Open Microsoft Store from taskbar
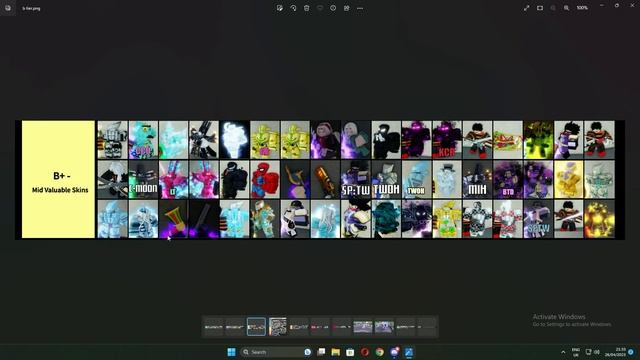This screenshot has width=640, height=360. coord(350,352)
